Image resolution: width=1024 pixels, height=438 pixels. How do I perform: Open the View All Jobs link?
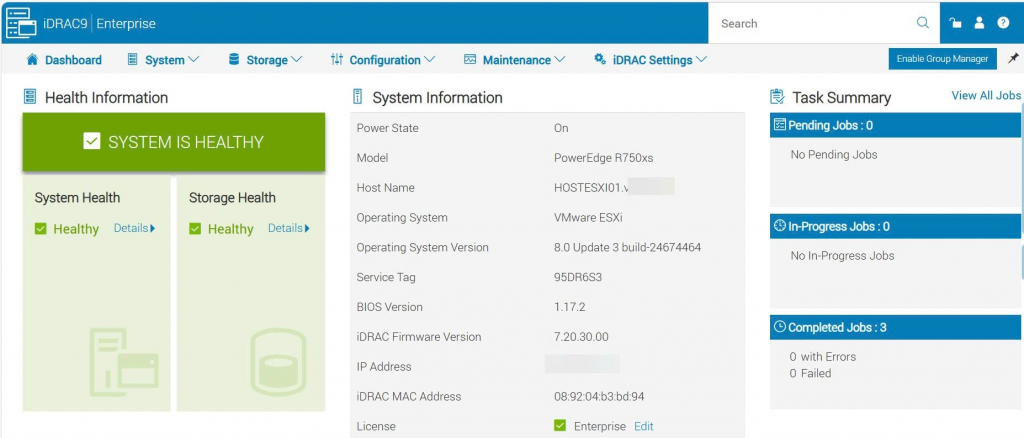point(986,95)
